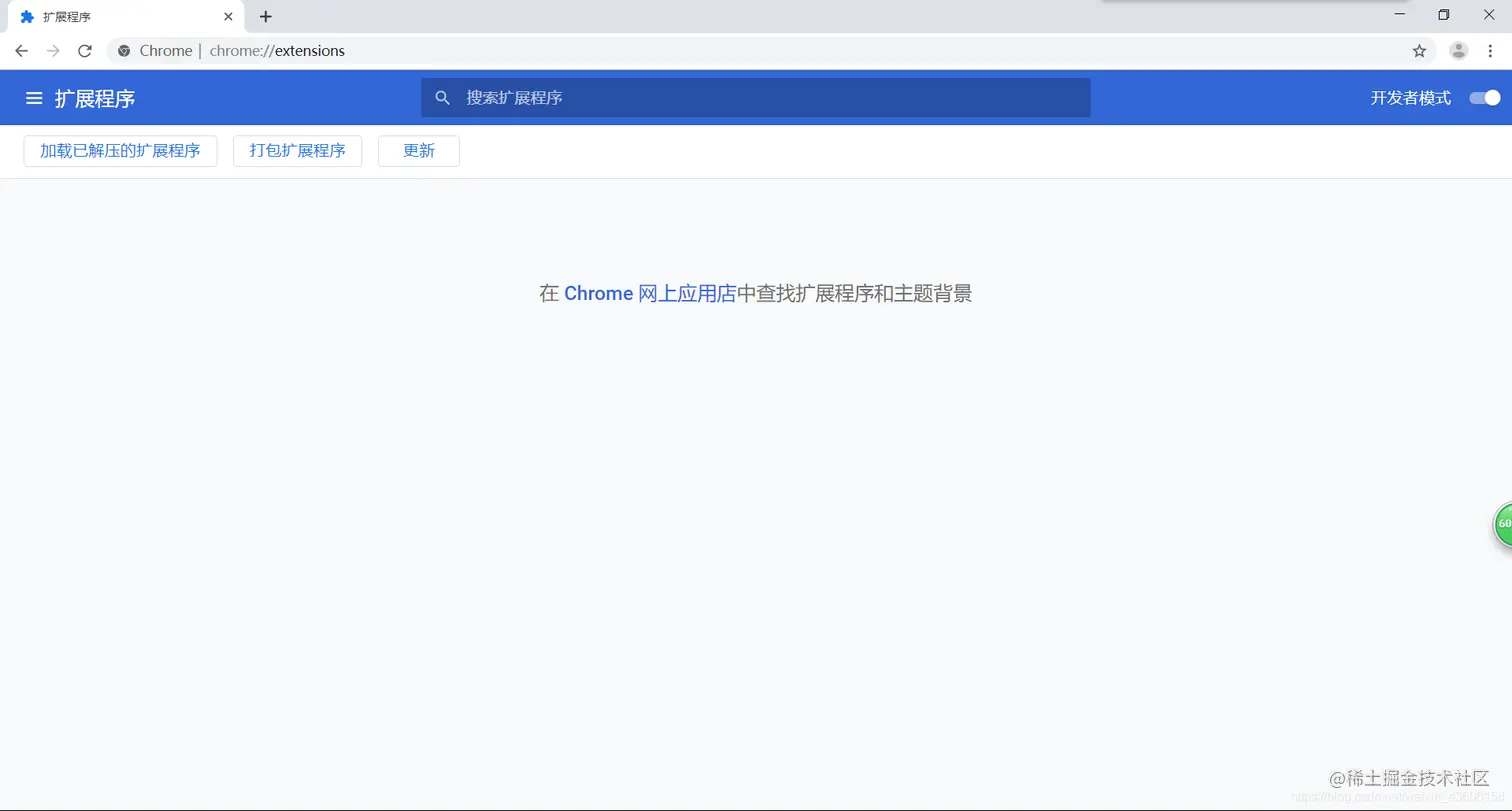The image size is (1512, 811).
Task: Open the extensions page hamburger menu
Action: 33,97
